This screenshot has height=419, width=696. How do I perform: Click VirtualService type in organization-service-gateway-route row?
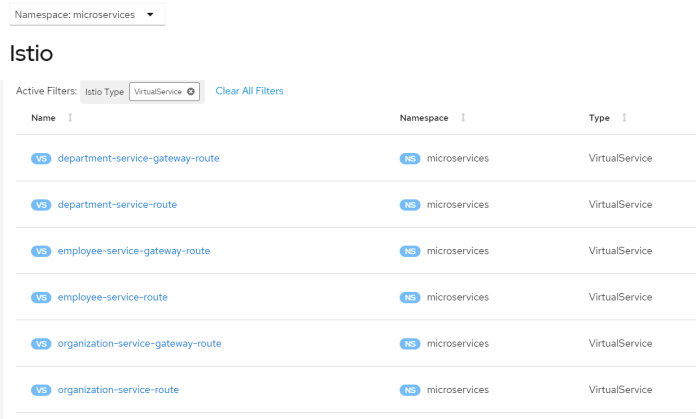click(x=620, y=344)
